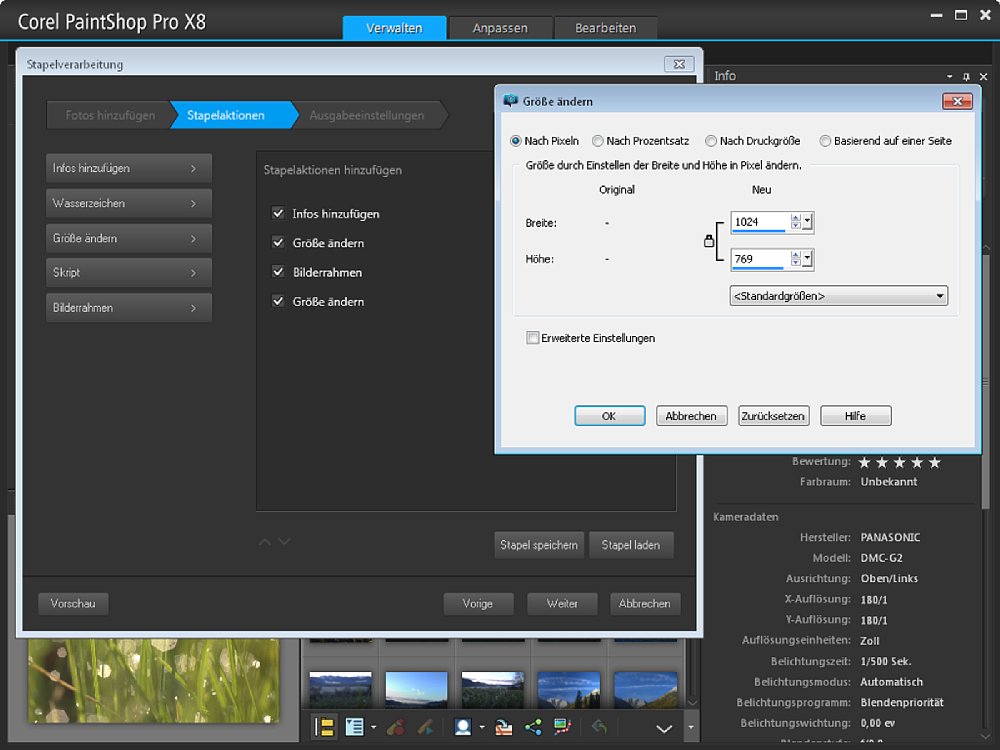
Task: Click the photo trip/slideshow icon in toolbar
Action: 562,726
